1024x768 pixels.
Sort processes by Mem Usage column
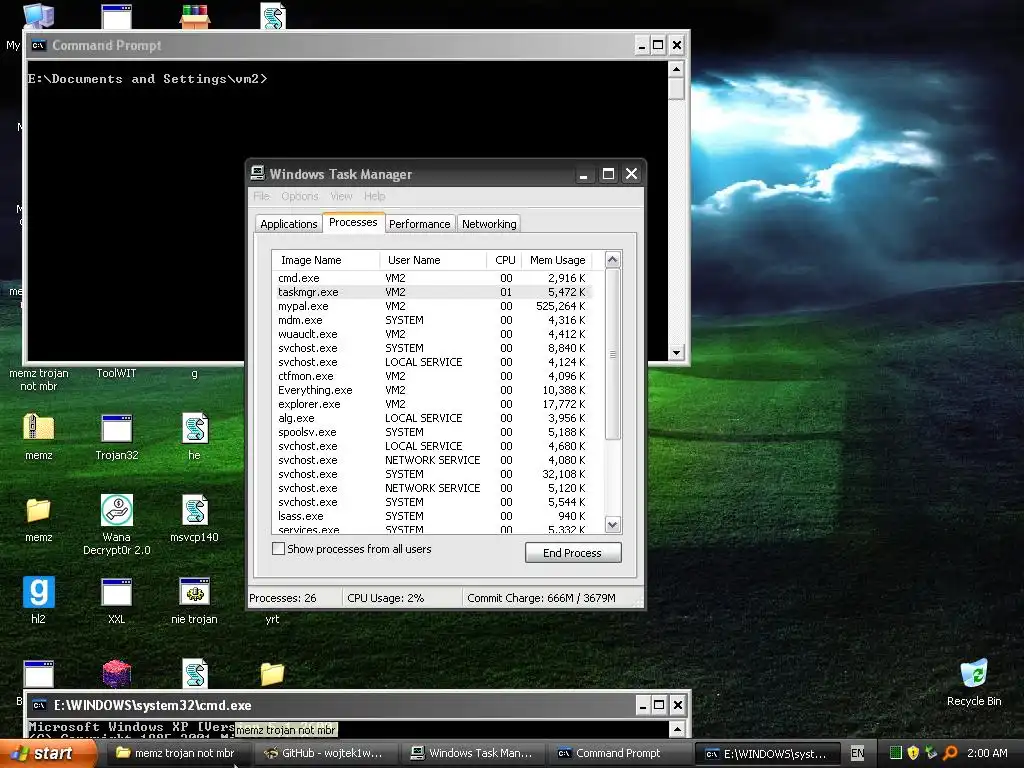(x=557, y=260)
